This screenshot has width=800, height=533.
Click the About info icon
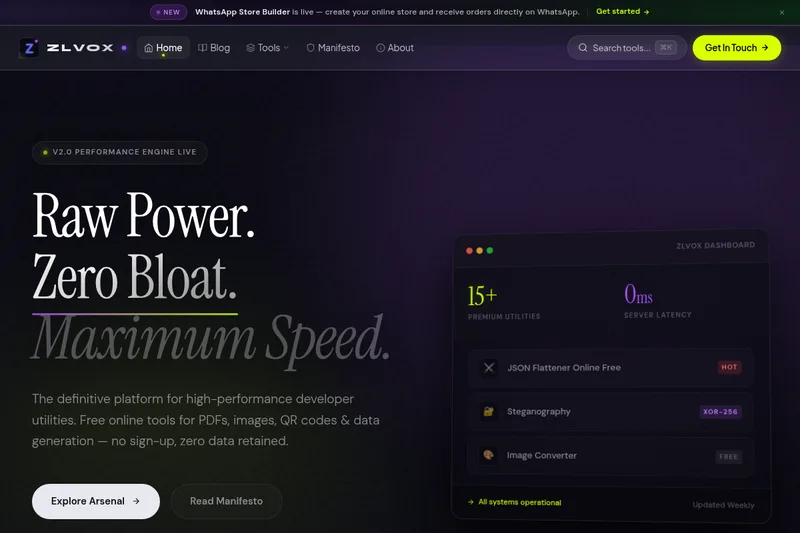(x=381, y=48)
